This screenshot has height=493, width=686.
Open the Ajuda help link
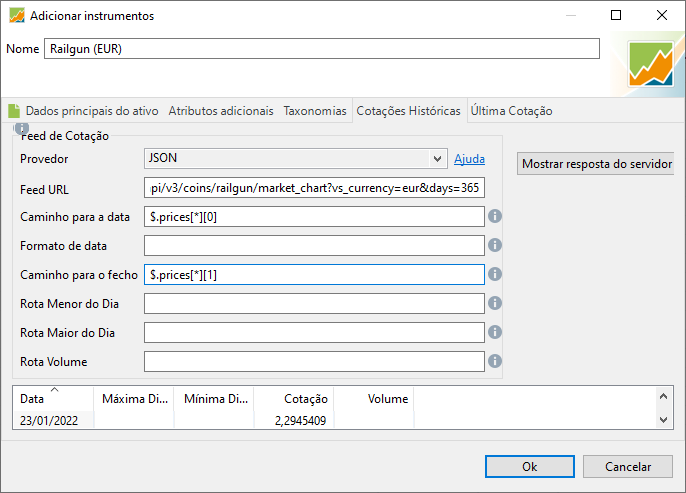coord(469,159)
